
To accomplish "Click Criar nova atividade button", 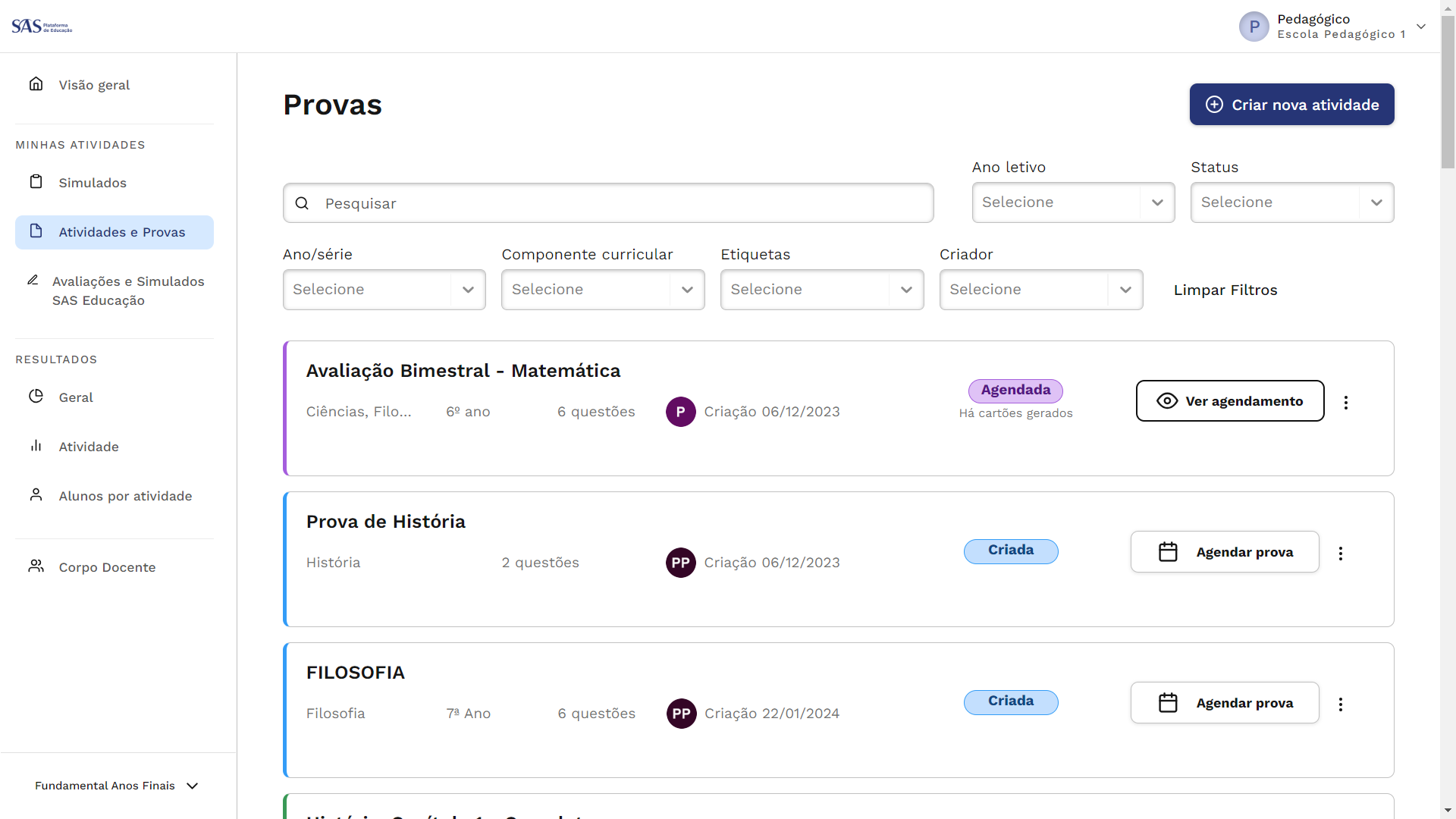I will point(1291,105).
